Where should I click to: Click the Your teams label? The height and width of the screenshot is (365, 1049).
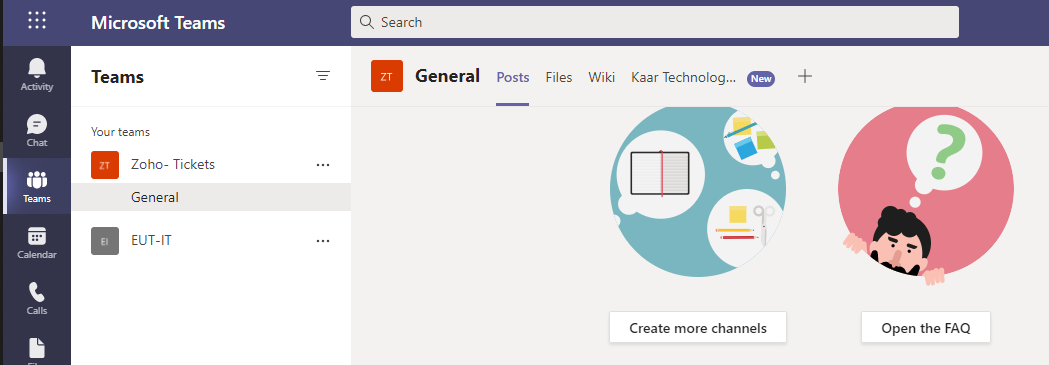(x=120, y=132)
